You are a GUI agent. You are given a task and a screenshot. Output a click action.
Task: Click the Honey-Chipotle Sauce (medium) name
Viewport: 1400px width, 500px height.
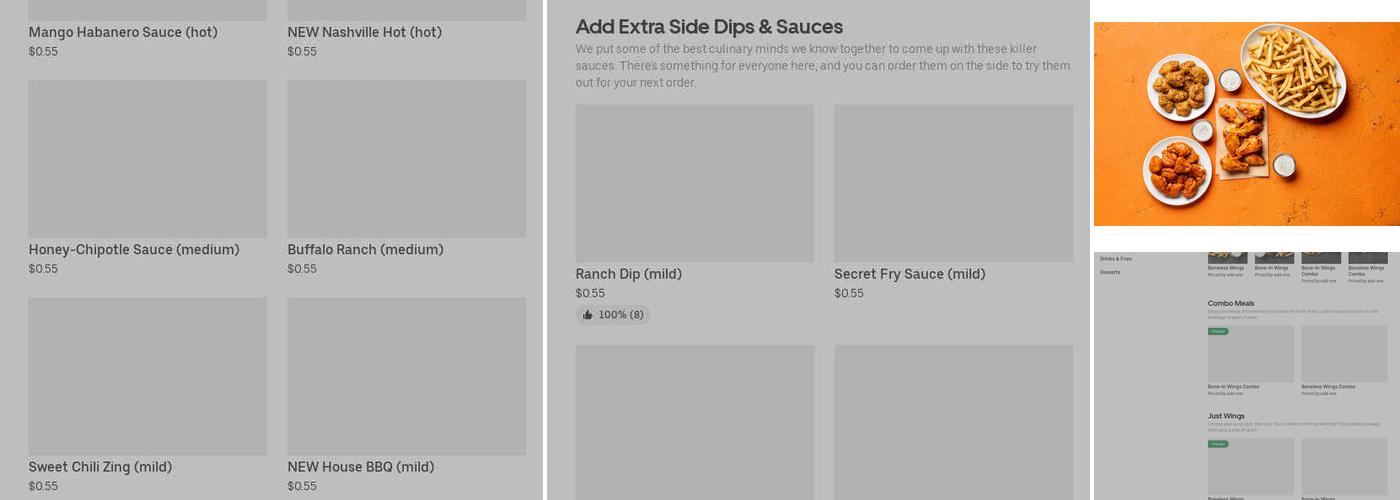pyautogui.click(x=134, y=250)
